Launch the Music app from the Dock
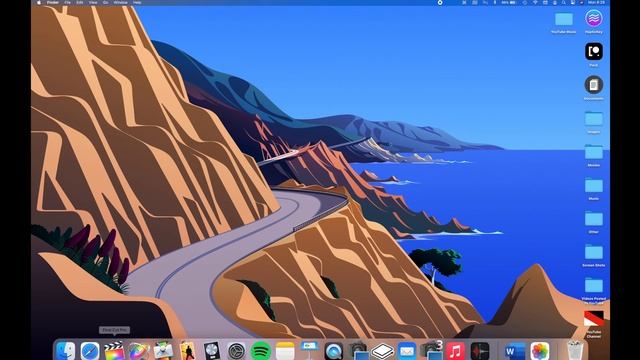The image size is (640, 360). 456,351
